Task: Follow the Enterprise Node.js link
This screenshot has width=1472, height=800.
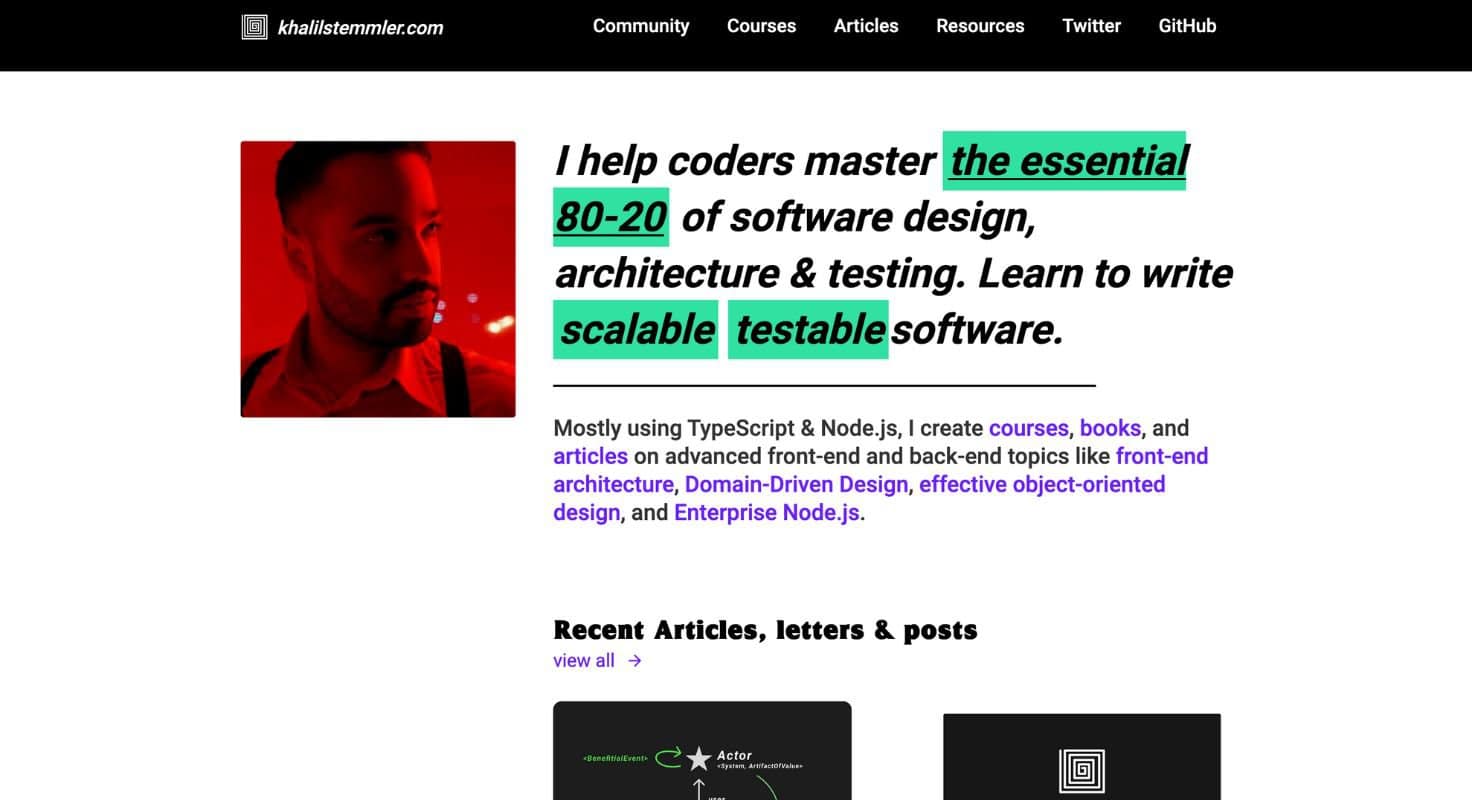Action: pyautogui.click(x=766, y=512)
